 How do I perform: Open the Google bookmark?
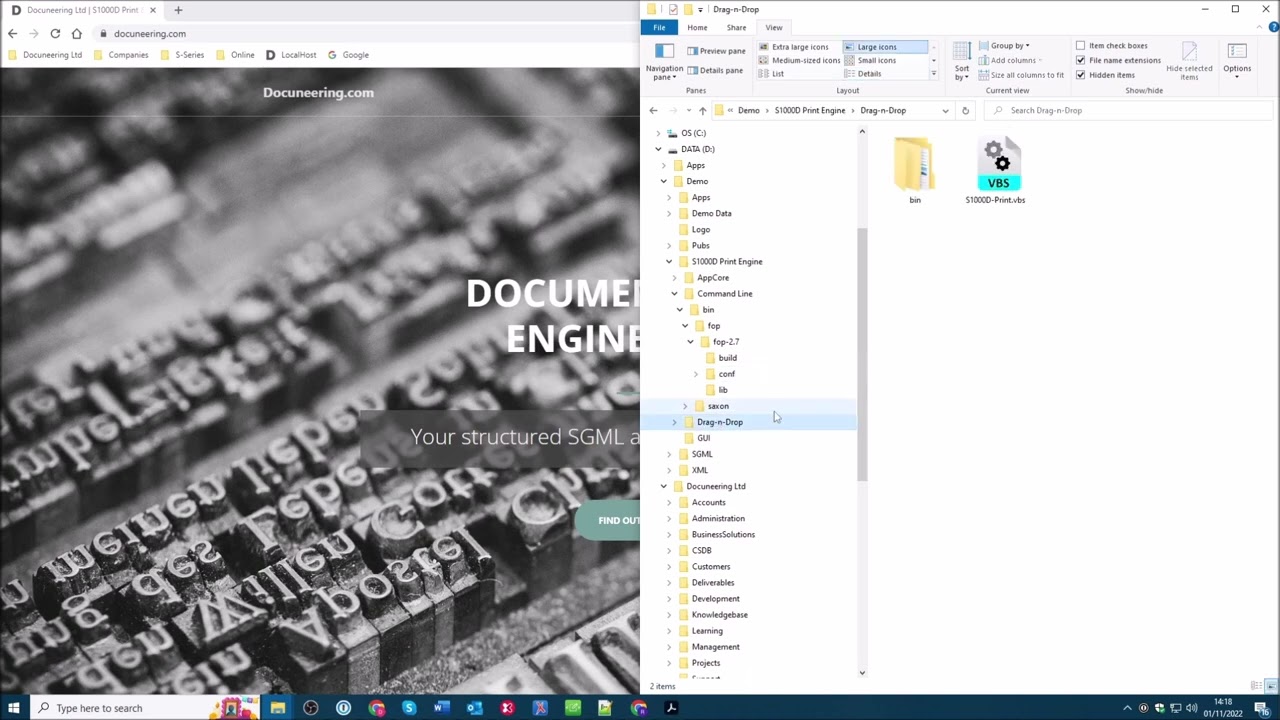pos(348,55)
